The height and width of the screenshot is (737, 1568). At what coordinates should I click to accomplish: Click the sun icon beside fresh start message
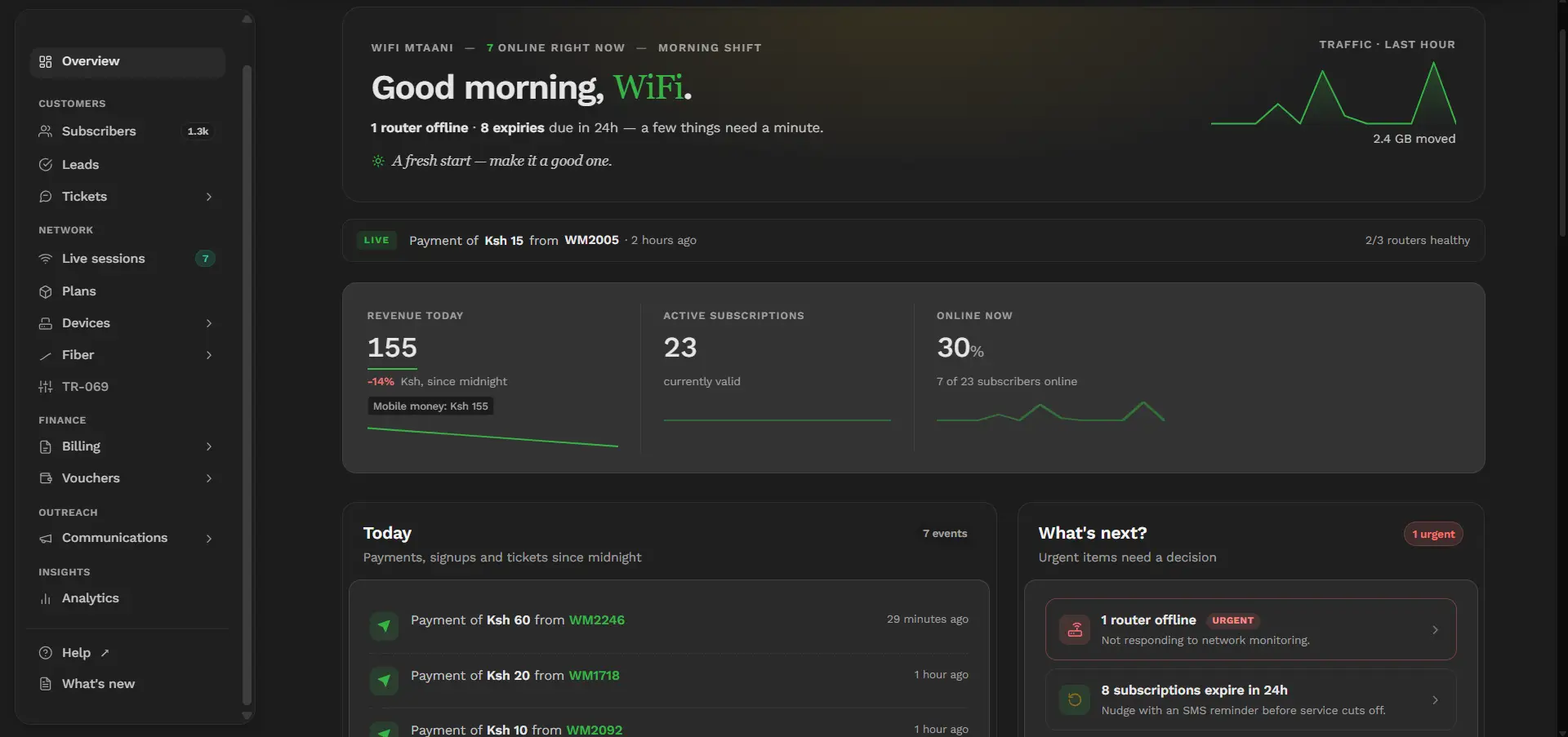pos(378,161)
